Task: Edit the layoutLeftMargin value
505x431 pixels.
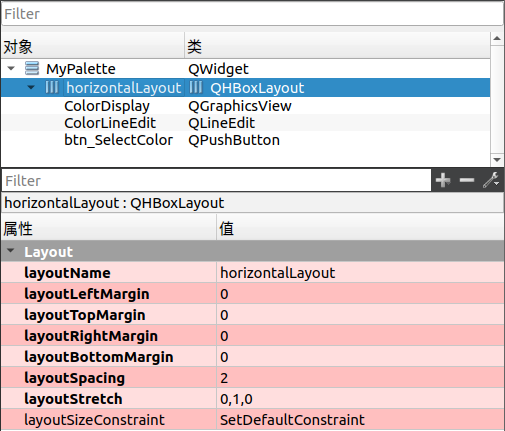Action: coord(360,294)
